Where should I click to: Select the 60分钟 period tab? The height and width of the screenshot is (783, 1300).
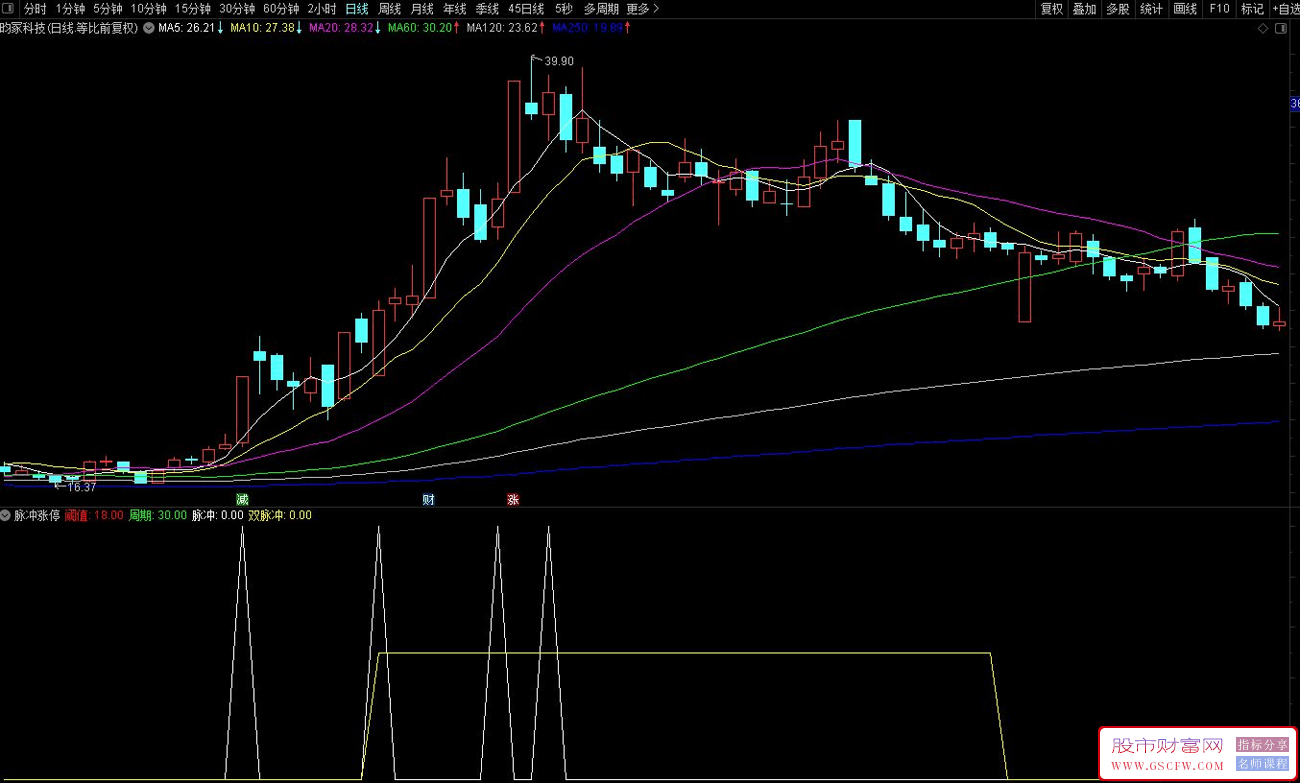click(x=281, y=9)
